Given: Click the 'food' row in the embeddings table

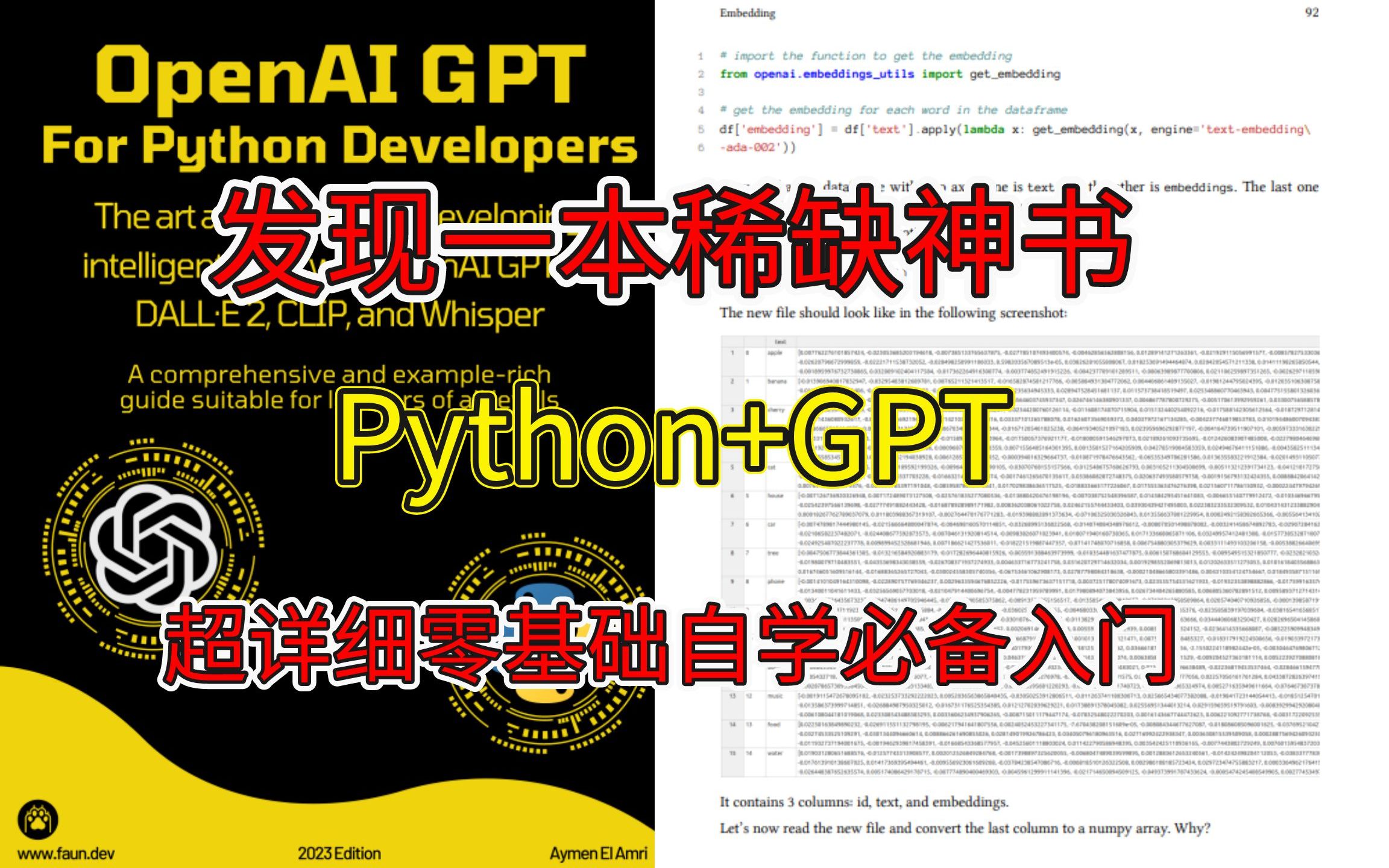Looking at the screenshot, I should point(1020,734).
